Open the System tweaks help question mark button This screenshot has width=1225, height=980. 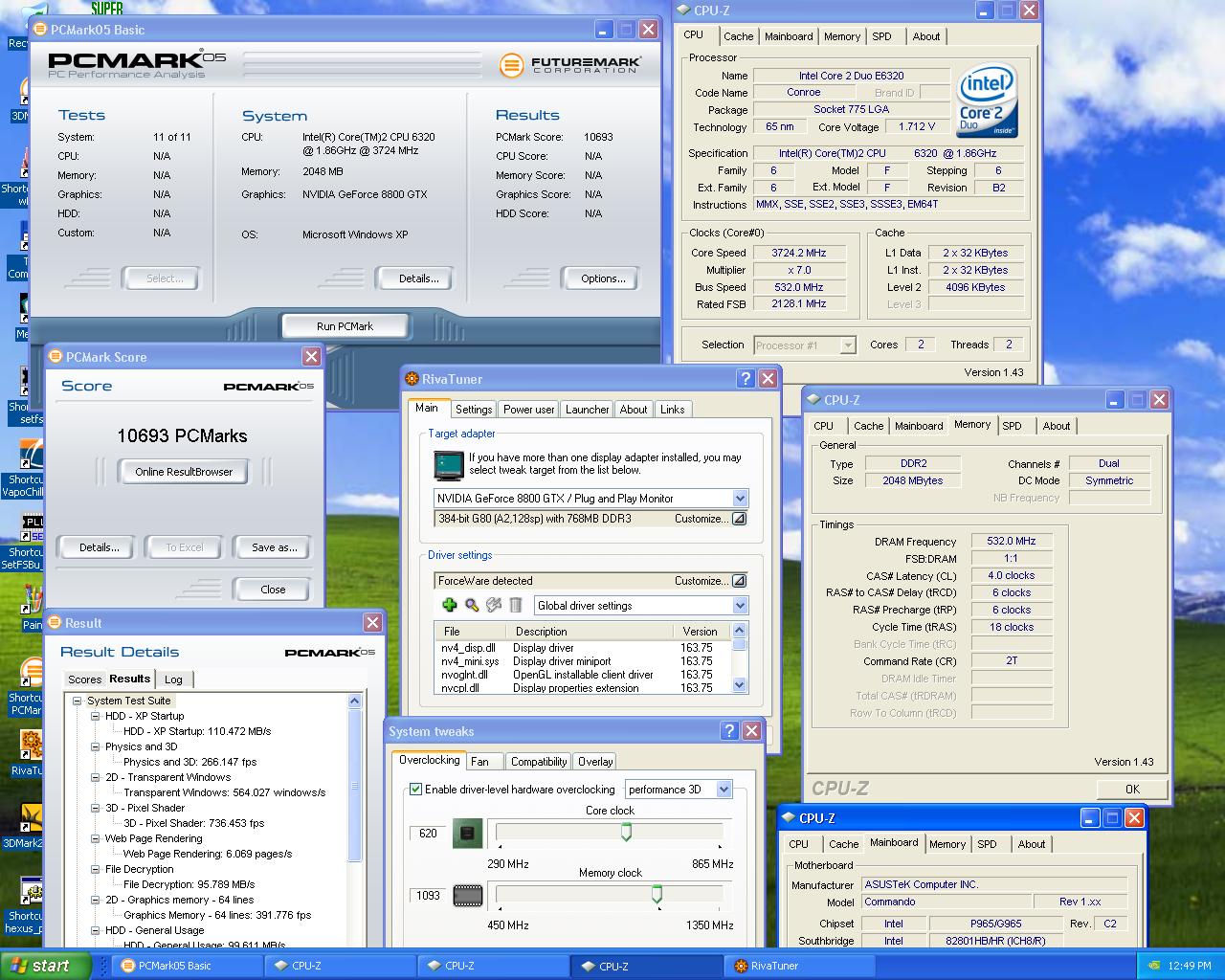tap(729, 731)
